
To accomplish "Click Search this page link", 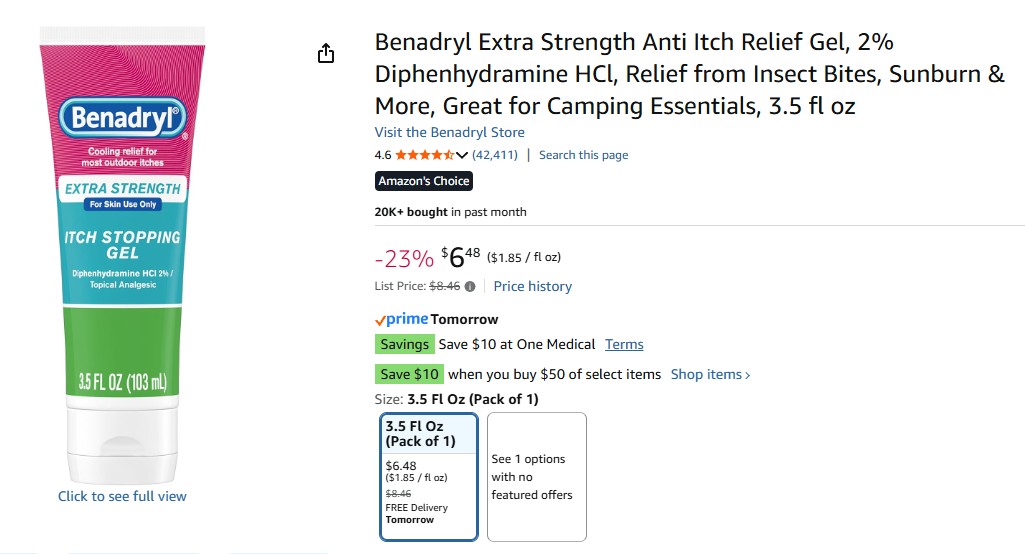I will (x=583, y=155).
